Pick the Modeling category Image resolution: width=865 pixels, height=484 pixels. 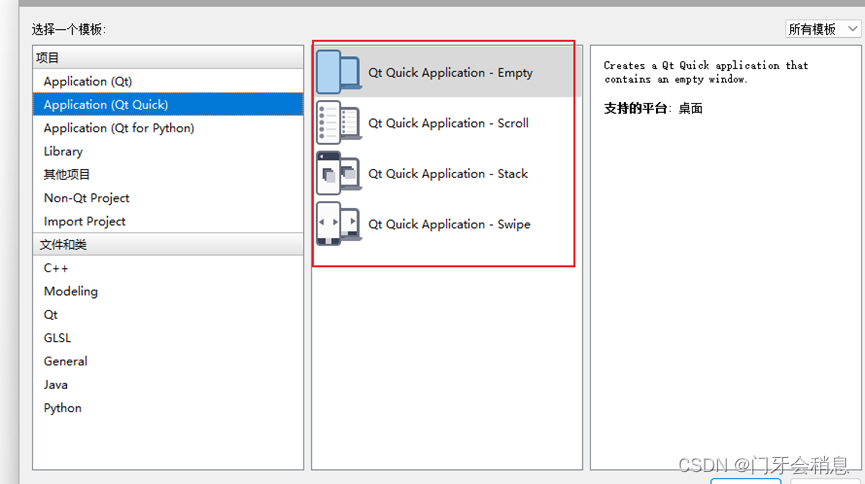[x=168, y=291]
